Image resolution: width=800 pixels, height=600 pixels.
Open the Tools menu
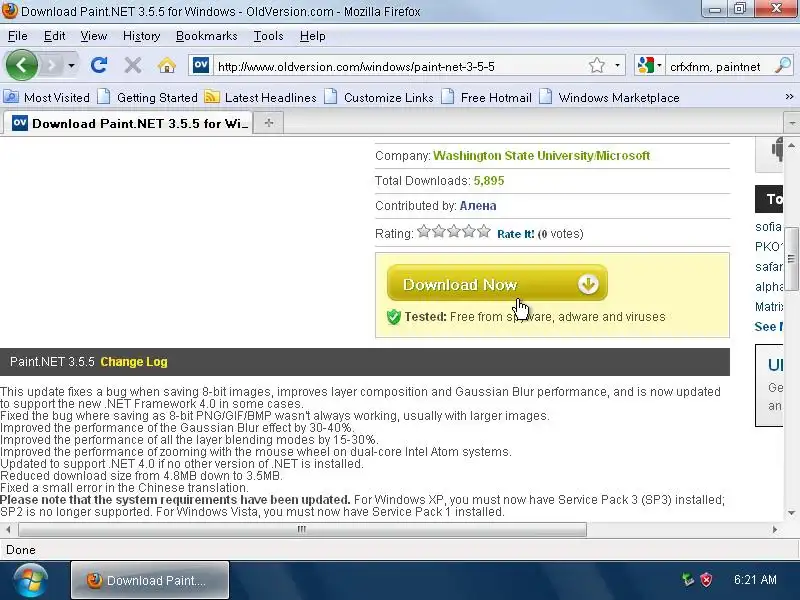[268, 36]
